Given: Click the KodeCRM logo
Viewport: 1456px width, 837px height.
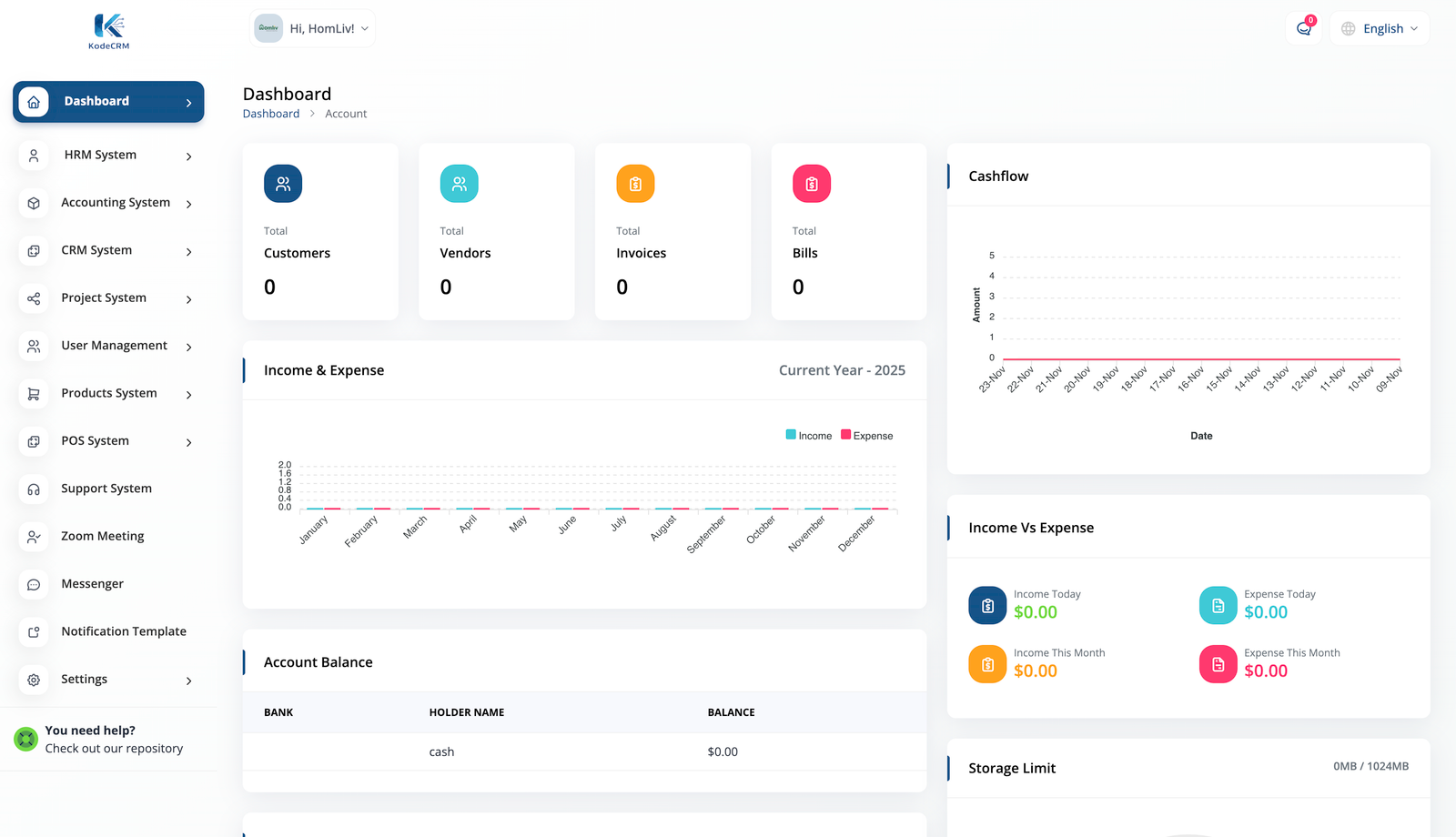Looking at the screenshot, I should pyautogui.click(x=108, y=31).
